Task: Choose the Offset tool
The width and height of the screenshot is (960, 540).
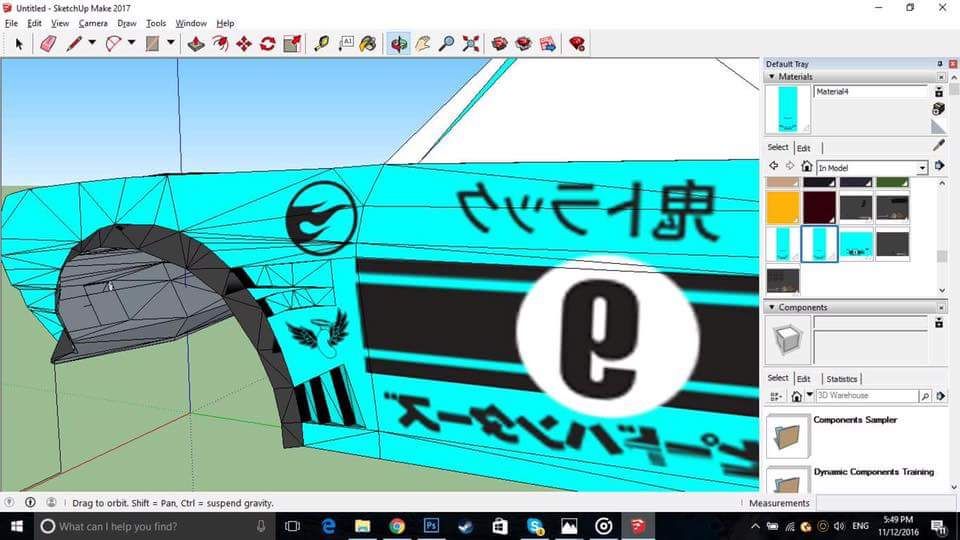Action: pyautogui.click(x=220, y=44)
